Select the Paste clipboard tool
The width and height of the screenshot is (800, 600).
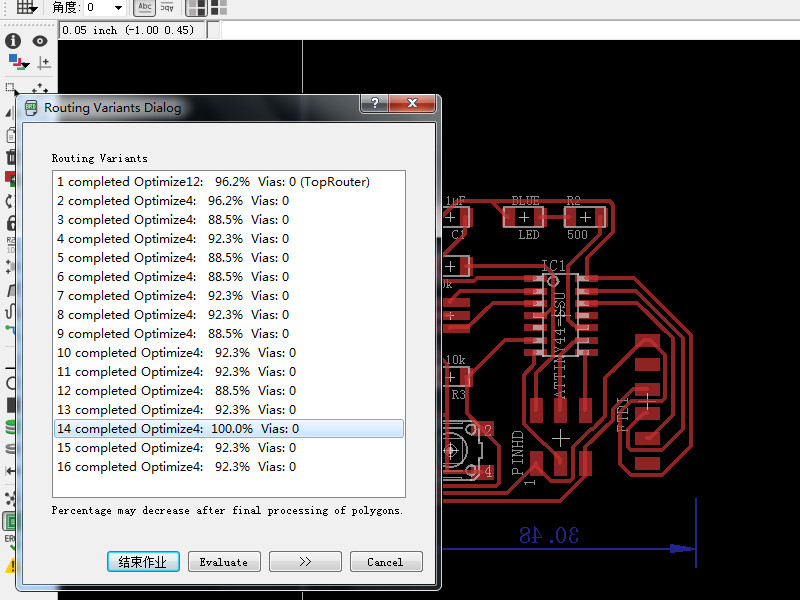(x=11, y=135)
